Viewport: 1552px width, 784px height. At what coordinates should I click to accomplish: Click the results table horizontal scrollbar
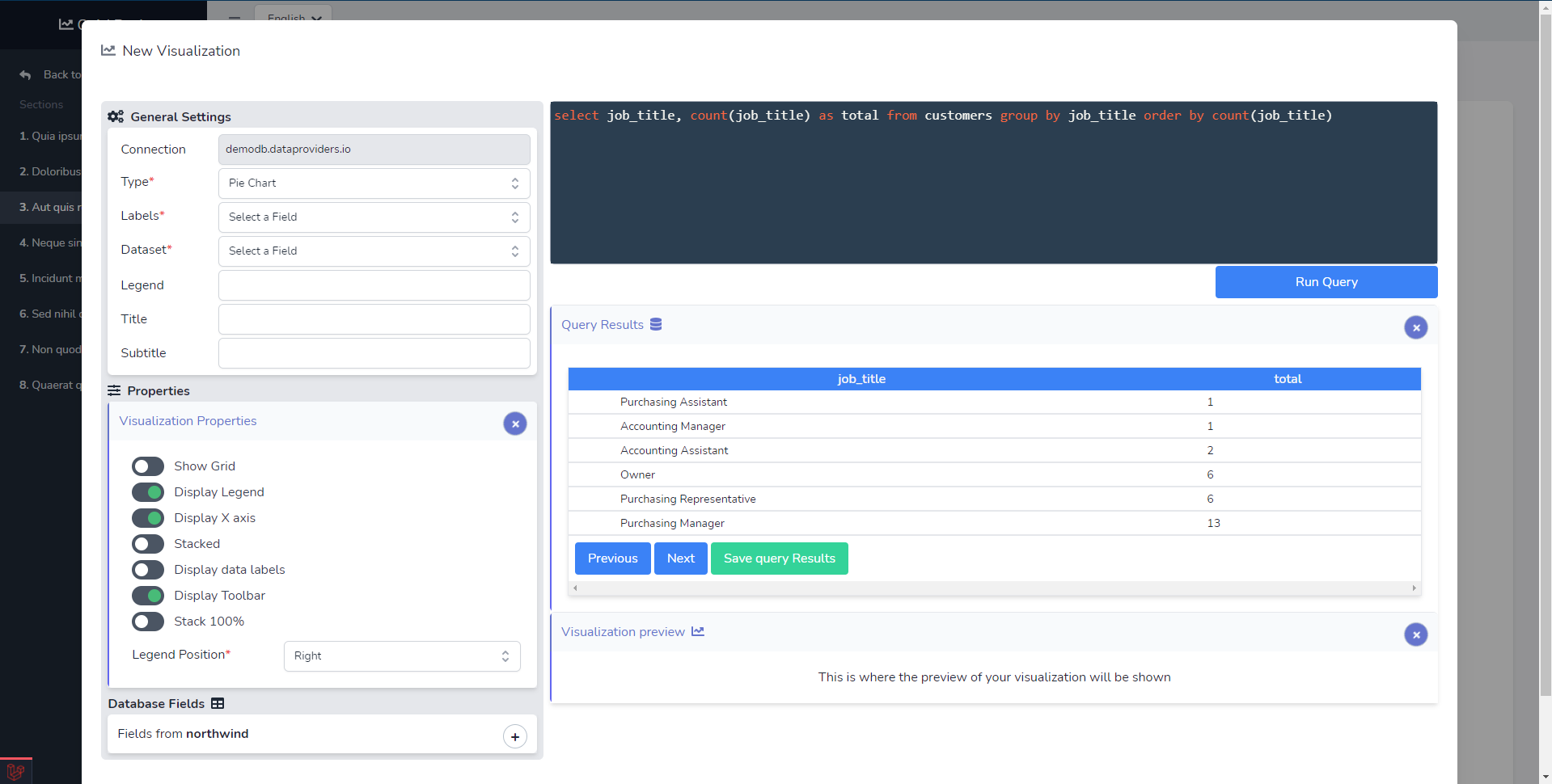point(994,588)
